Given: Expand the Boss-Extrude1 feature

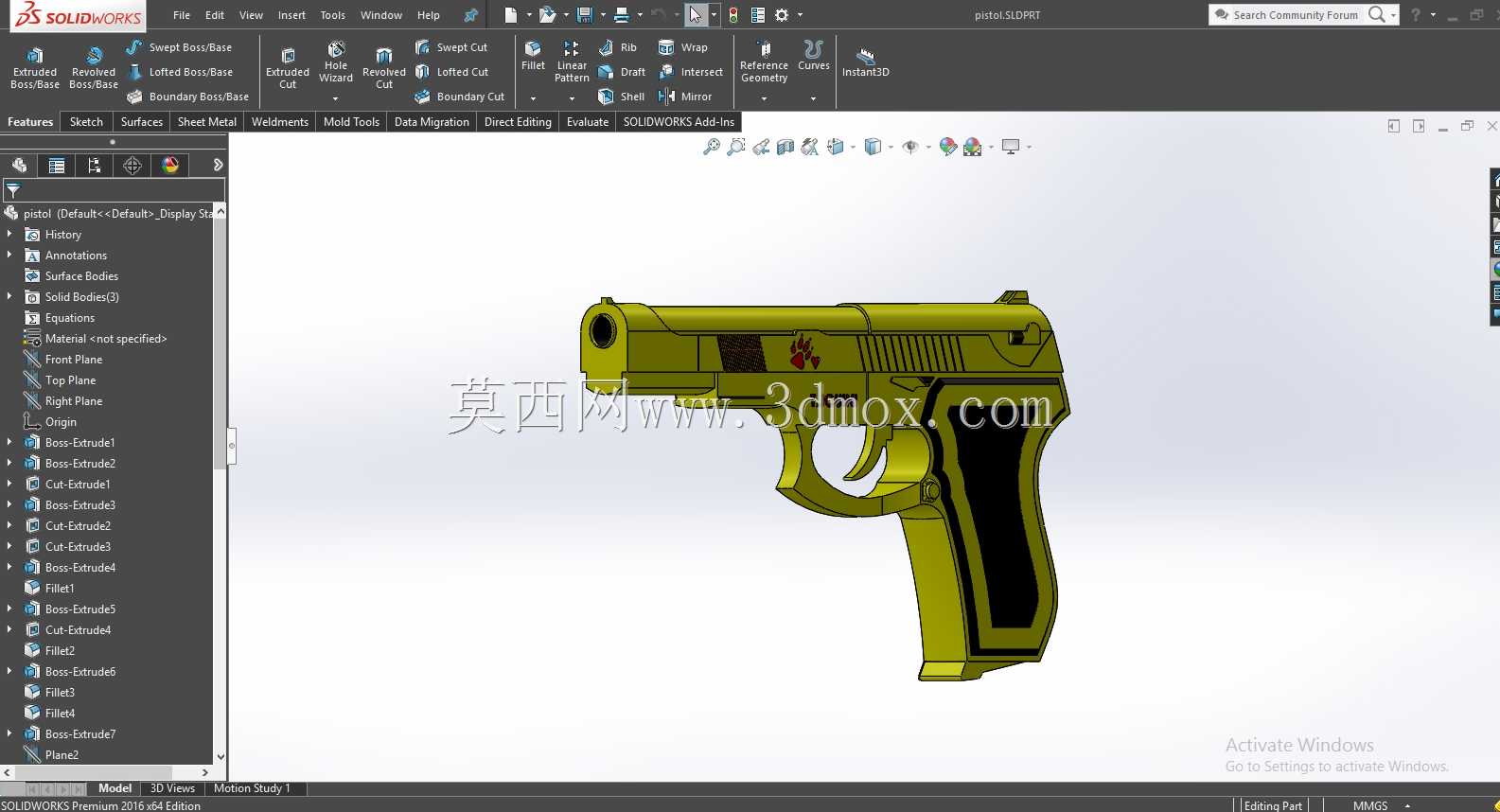Looking at the screenshot, I should [9, 442].
